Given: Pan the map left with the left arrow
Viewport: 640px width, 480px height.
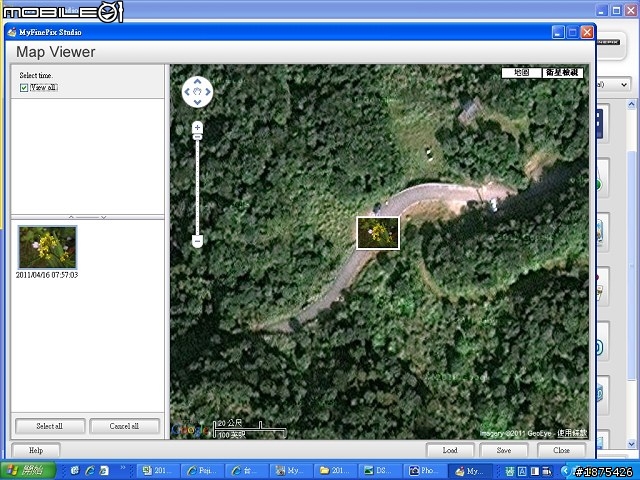Looking at the screenshot, I should [187, 92].
